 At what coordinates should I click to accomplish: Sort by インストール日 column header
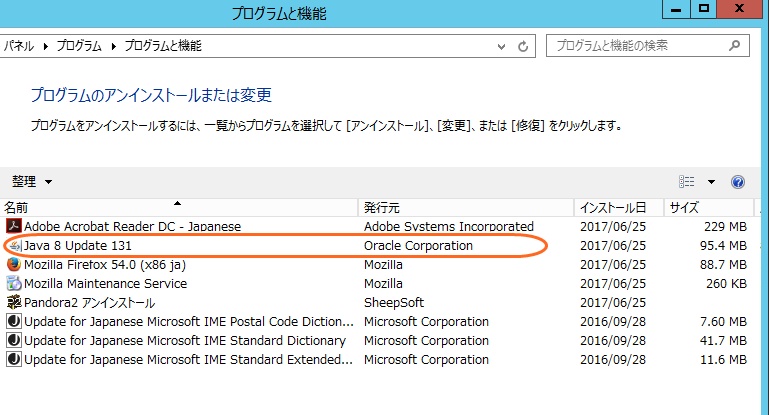pyautogui.click(x=619, y=208)
